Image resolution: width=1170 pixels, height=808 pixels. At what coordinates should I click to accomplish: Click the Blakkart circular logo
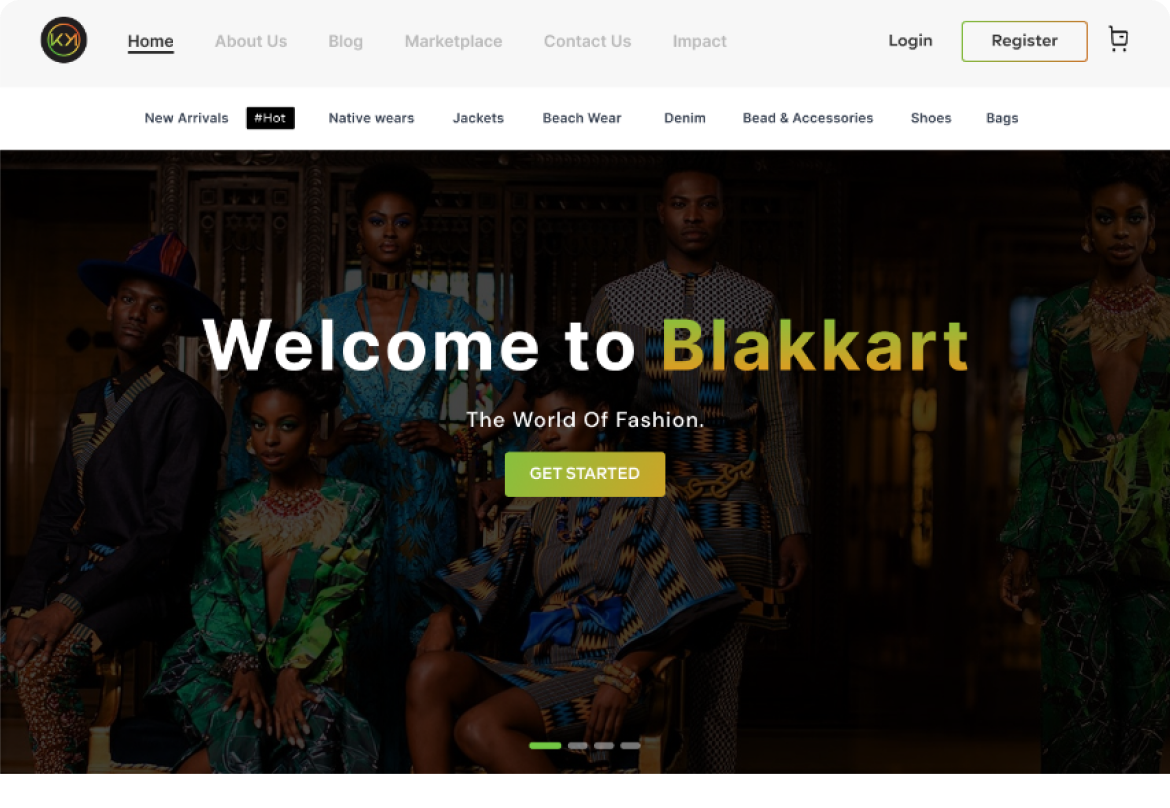[x=63, y=40]
